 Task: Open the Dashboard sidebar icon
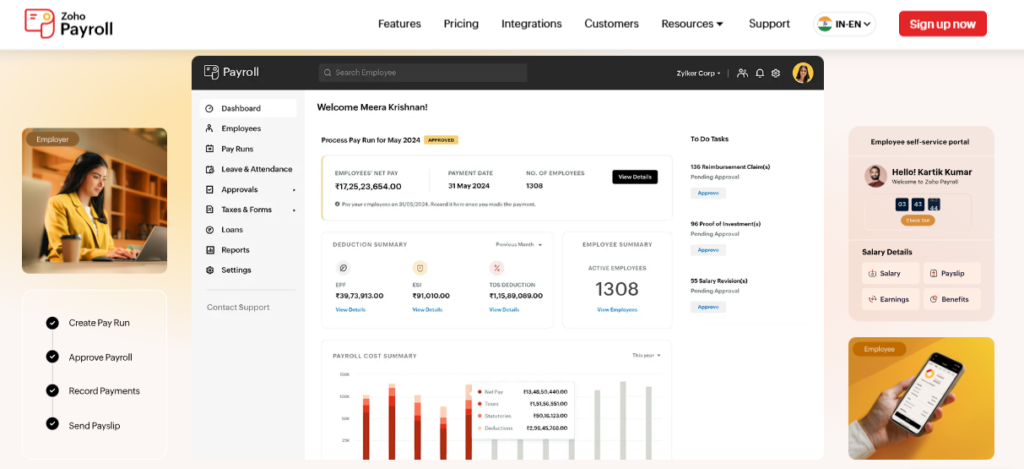point(209,108)
